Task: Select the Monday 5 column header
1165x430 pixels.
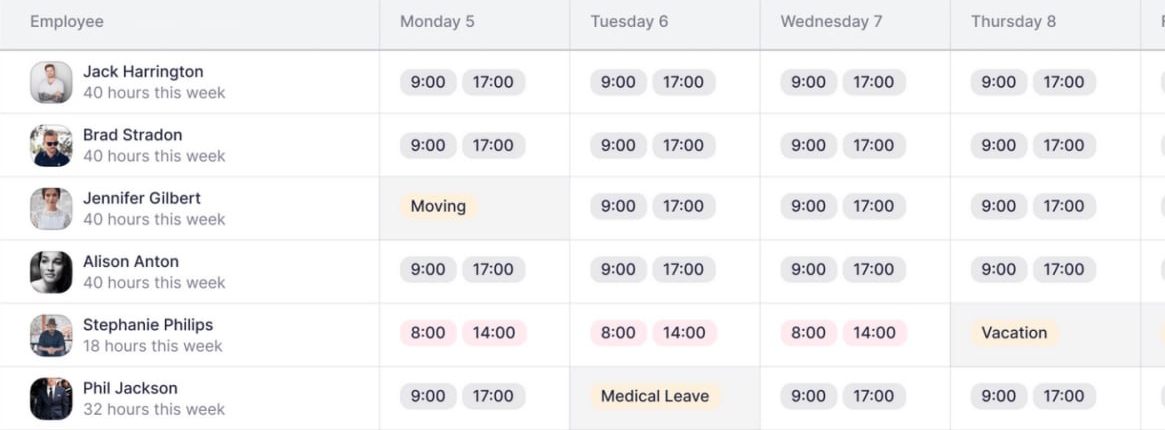Action: click(x=437, y=22)
